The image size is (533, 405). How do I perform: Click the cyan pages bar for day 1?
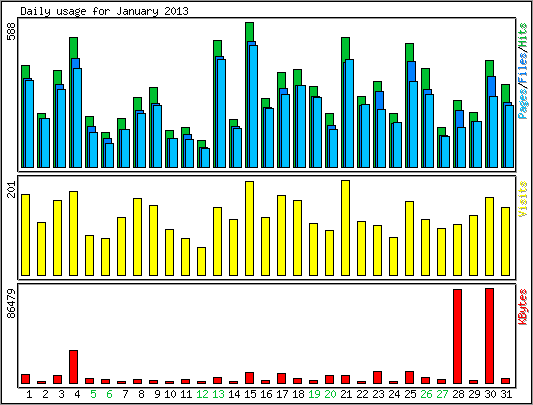30,124
